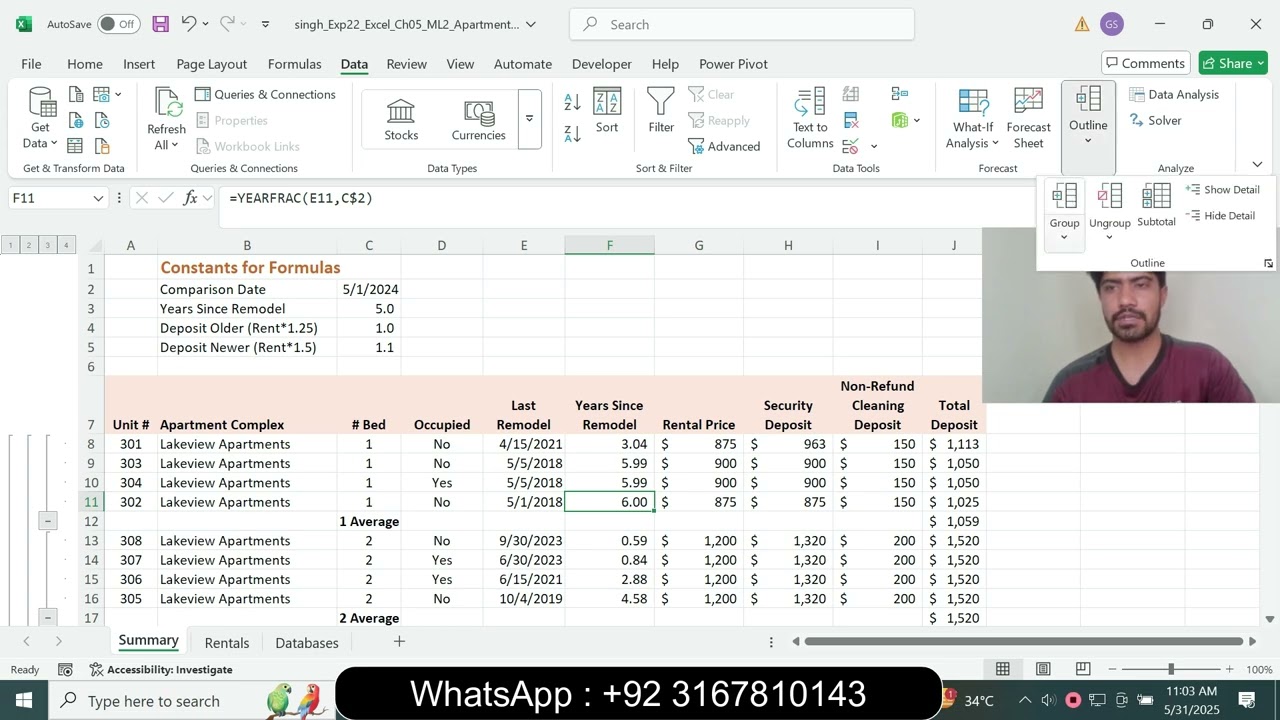The height and width of the screenshot is (720, 1280).
Task: Collapse the ribbon chevron
Action: pos(1257,164)
